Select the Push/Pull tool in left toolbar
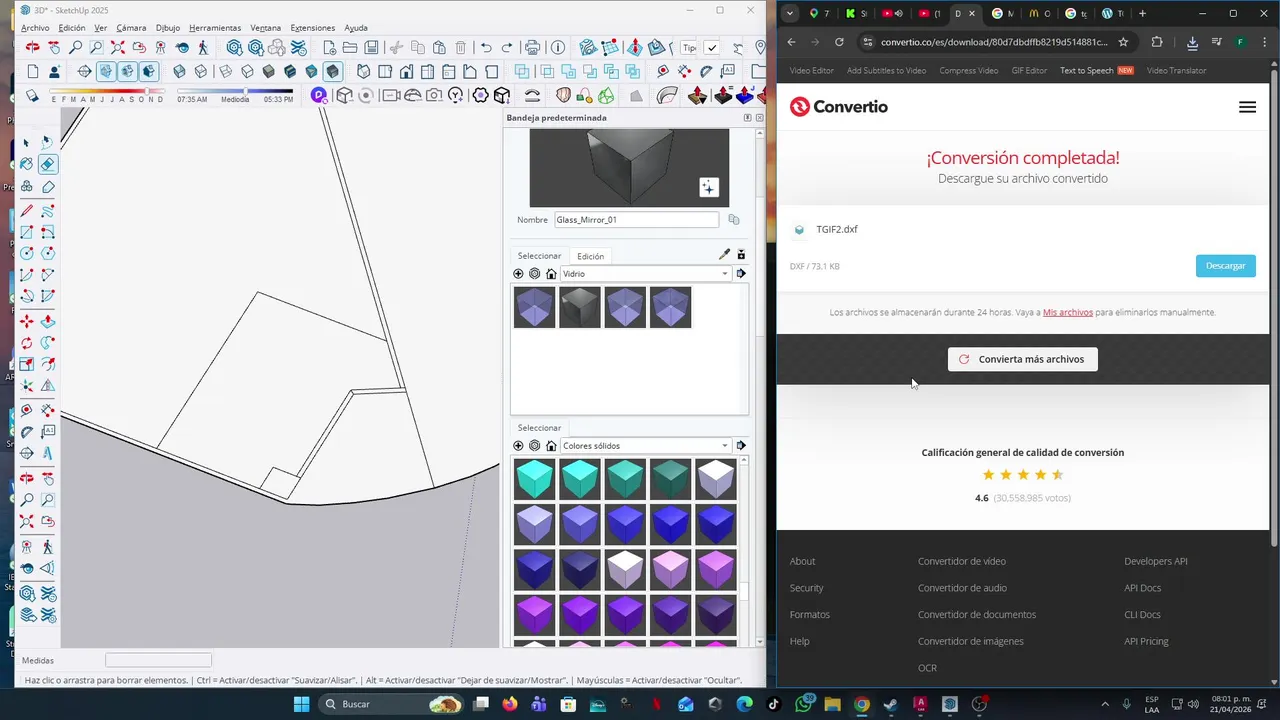This screenshot has height=720, width=1280. 48,321
